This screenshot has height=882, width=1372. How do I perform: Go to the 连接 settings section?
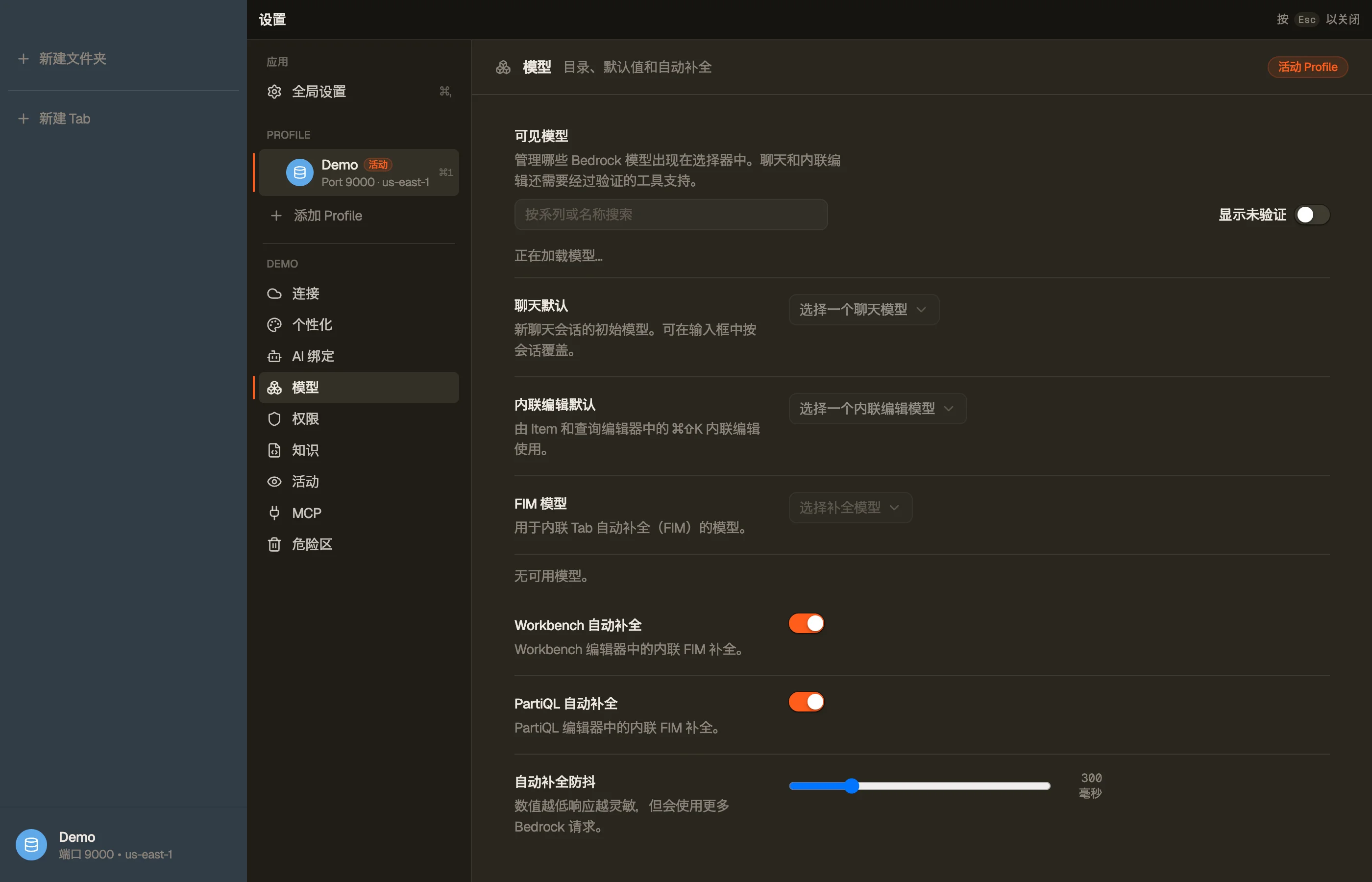coord(359,294)
